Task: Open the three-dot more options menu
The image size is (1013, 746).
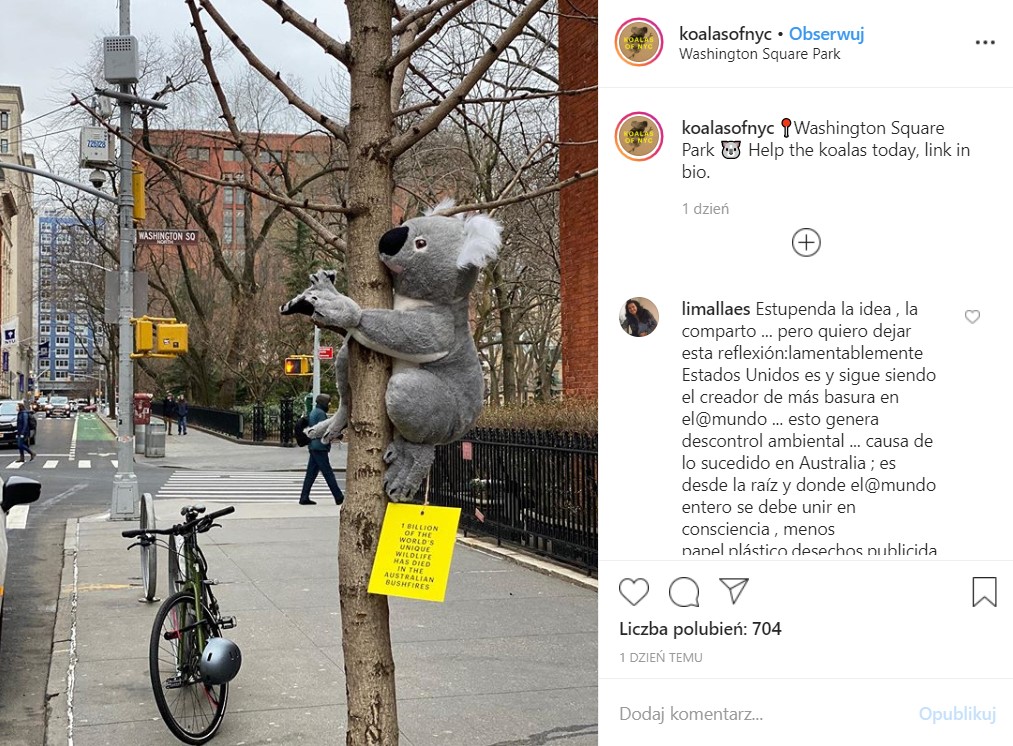Action: point(985,43)
